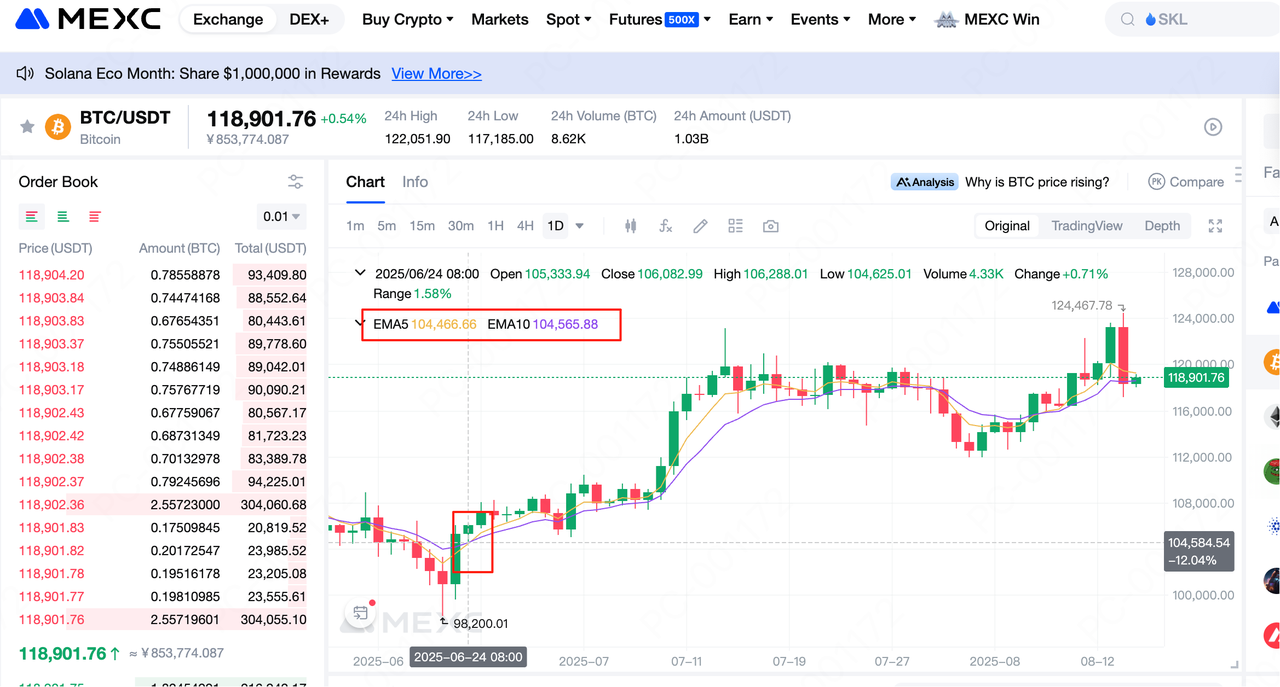This screenshot has height=687, width=1280.
Task: Open the candlestick chart style icon
Action: pyautogui.click(x=630, y=226)
